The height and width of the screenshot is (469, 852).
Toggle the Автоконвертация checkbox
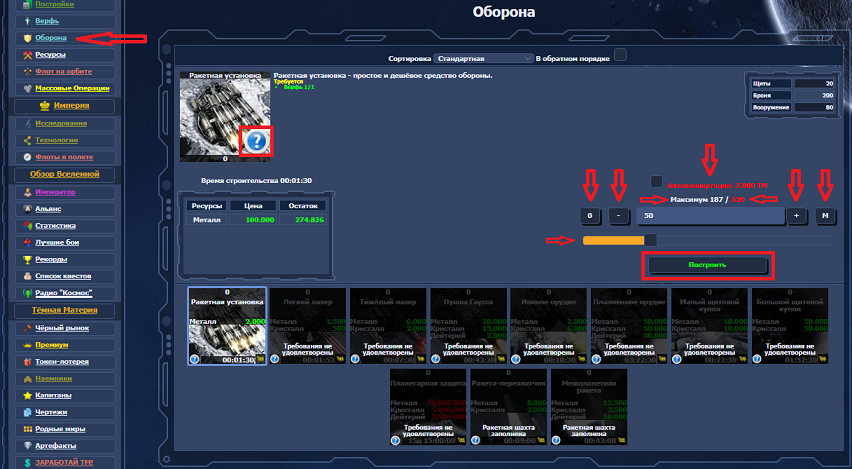click(x=656, y=182)
